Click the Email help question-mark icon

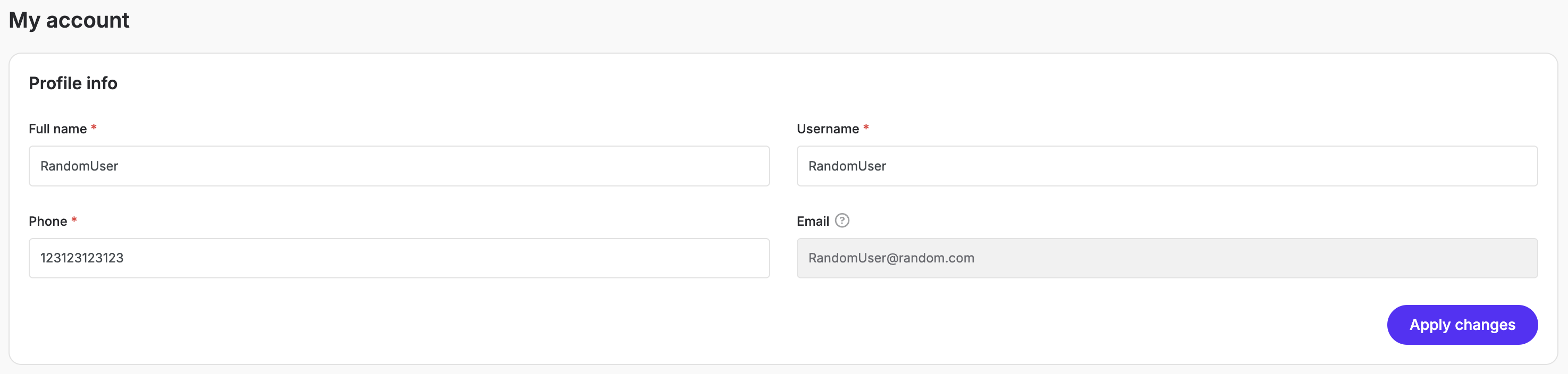[842, 221]
